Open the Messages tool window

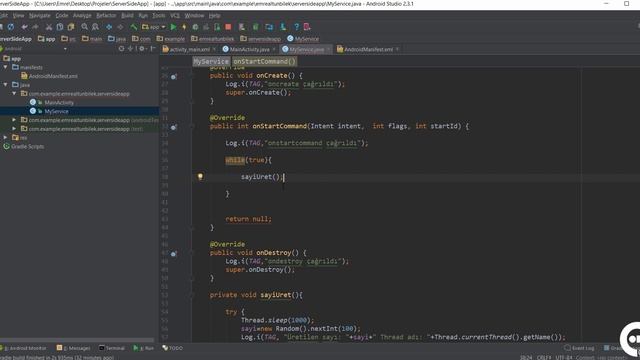click(73, 348)
